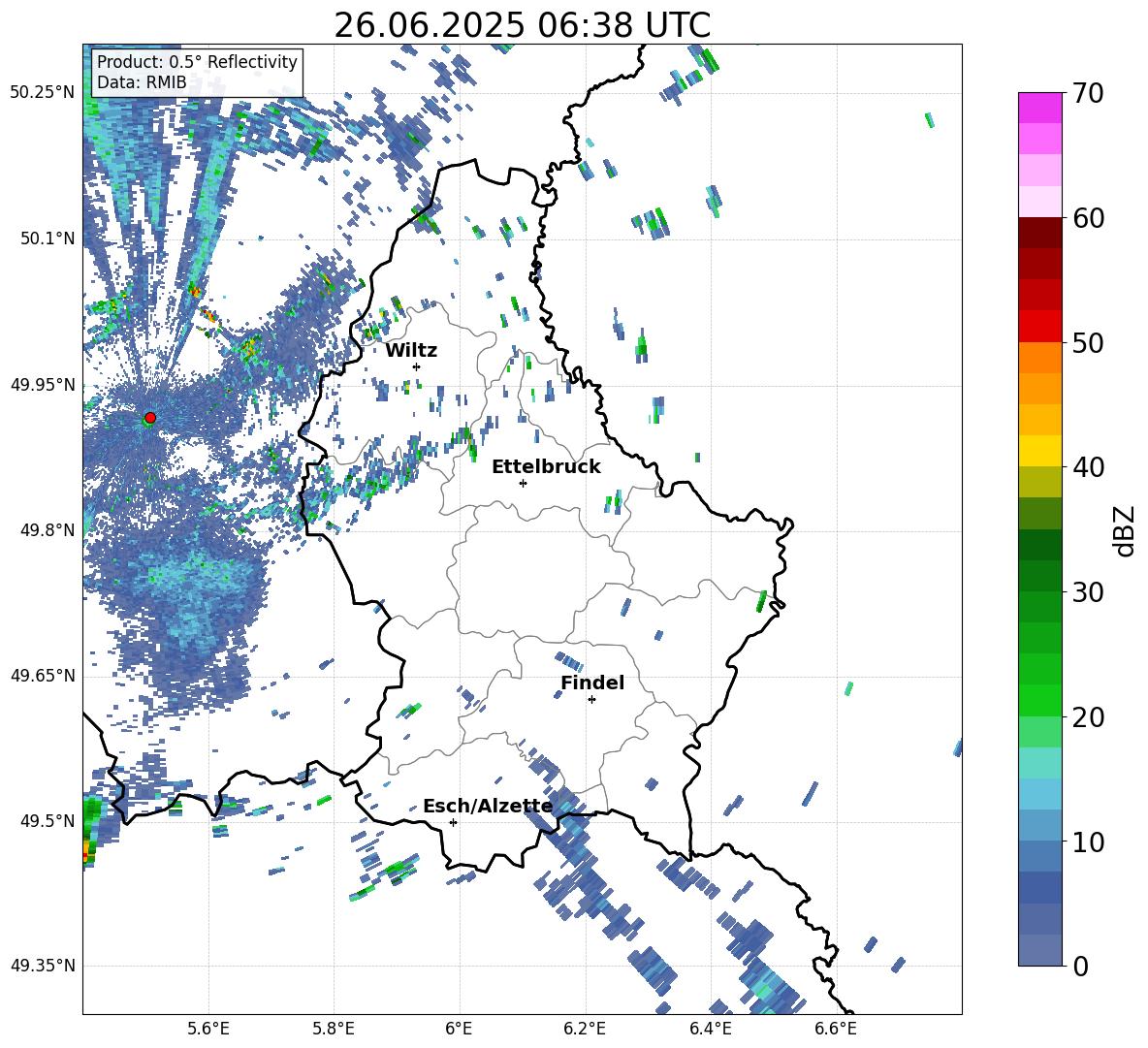This screenshot has width=1148, height=1048.
Task: Click the yellow colorbar segment at 40
Action: point(1039,451)
